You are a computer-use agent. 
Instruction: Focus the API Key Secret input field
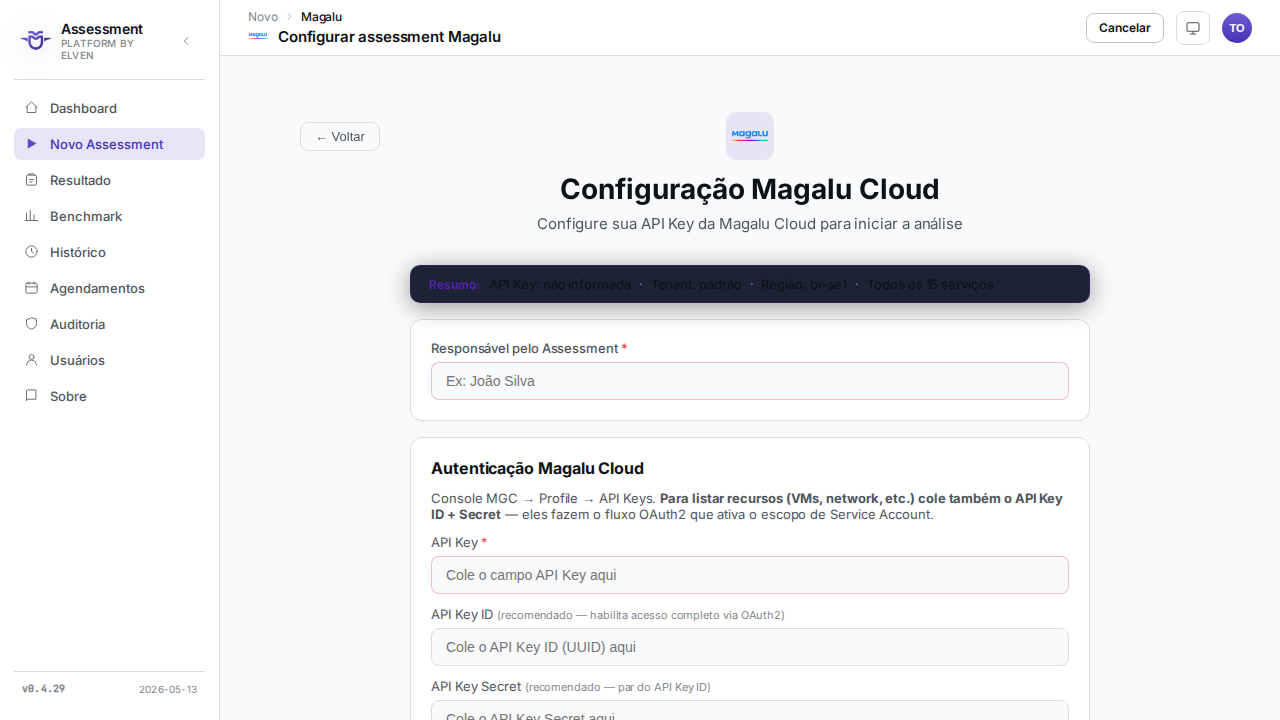coord(750,710)
